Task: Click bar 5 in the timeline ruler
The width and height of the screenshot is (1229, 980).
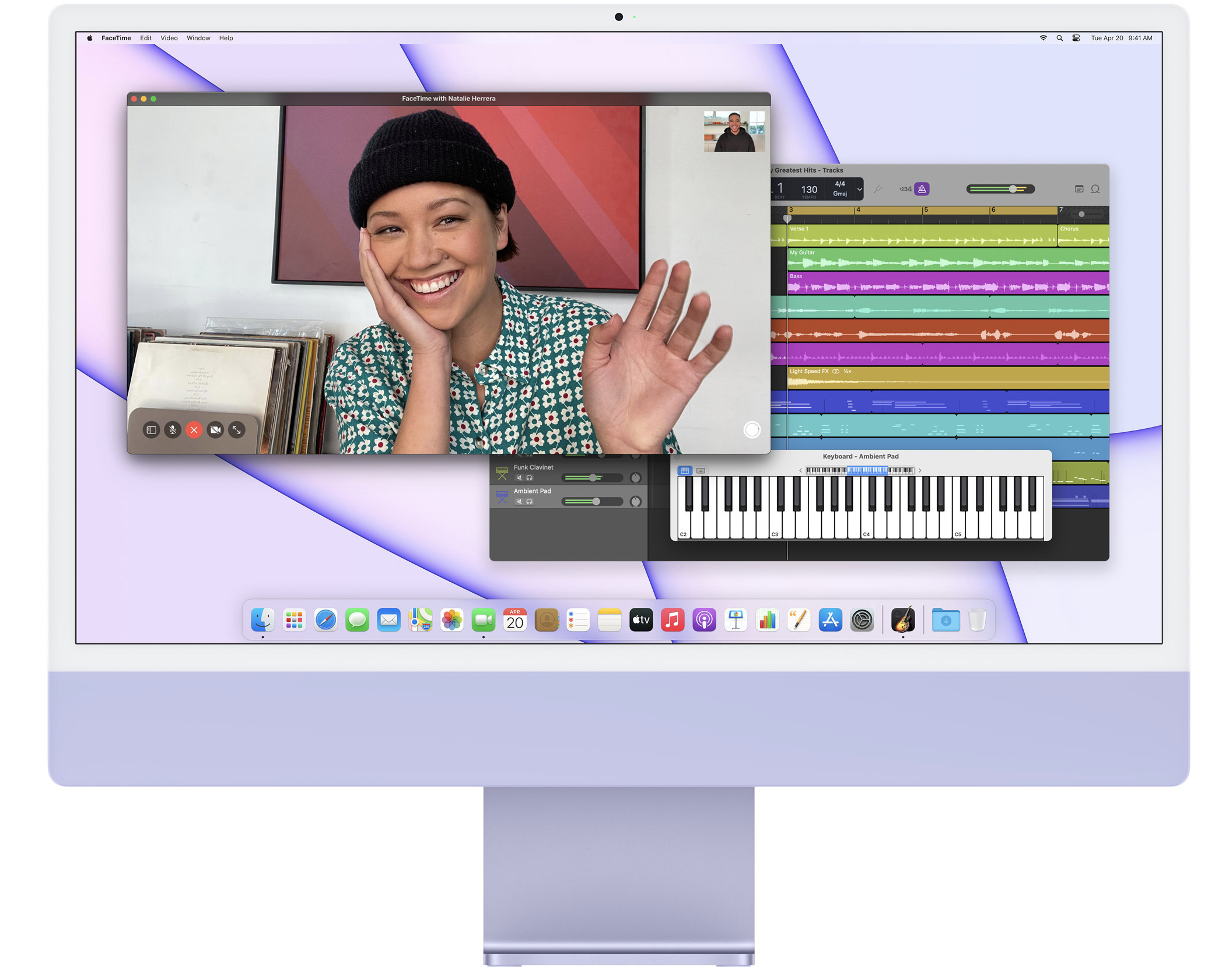Action: [925, 210]
